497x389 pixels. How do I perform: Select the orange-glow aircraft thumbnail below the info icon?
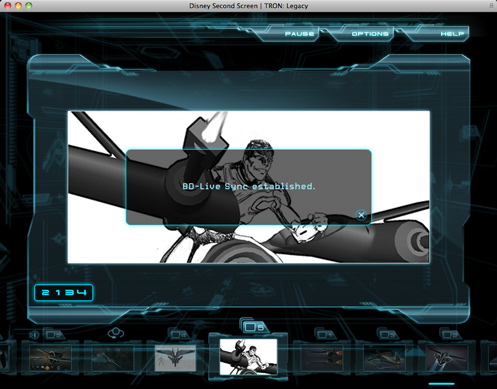50,358
